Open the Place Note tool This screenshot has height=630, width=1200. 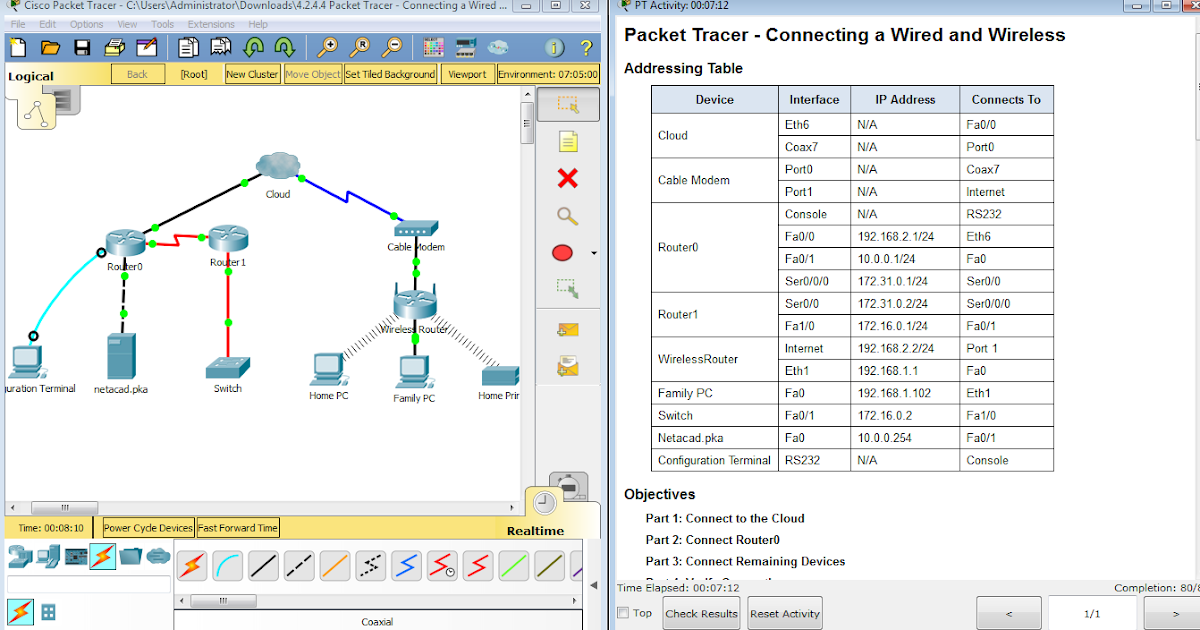(x=568, y=141)
